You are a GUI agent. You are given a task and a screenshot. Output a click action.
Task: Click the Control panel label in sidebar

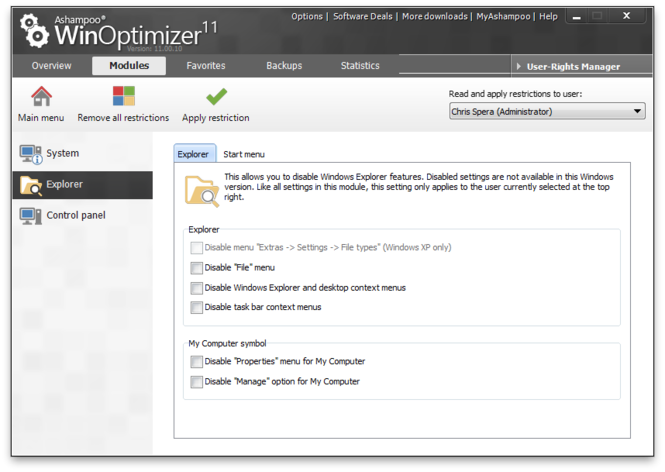(76, 215)
